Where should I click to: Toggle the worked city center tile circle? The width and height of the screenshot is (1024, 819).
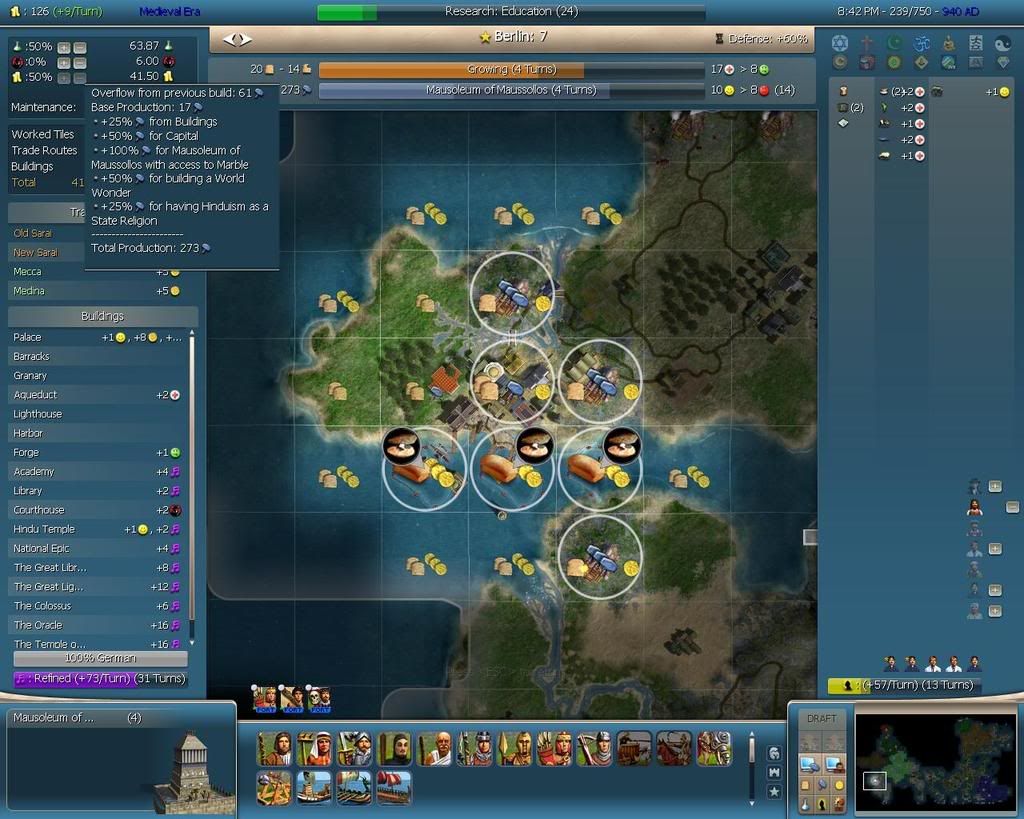512,381
